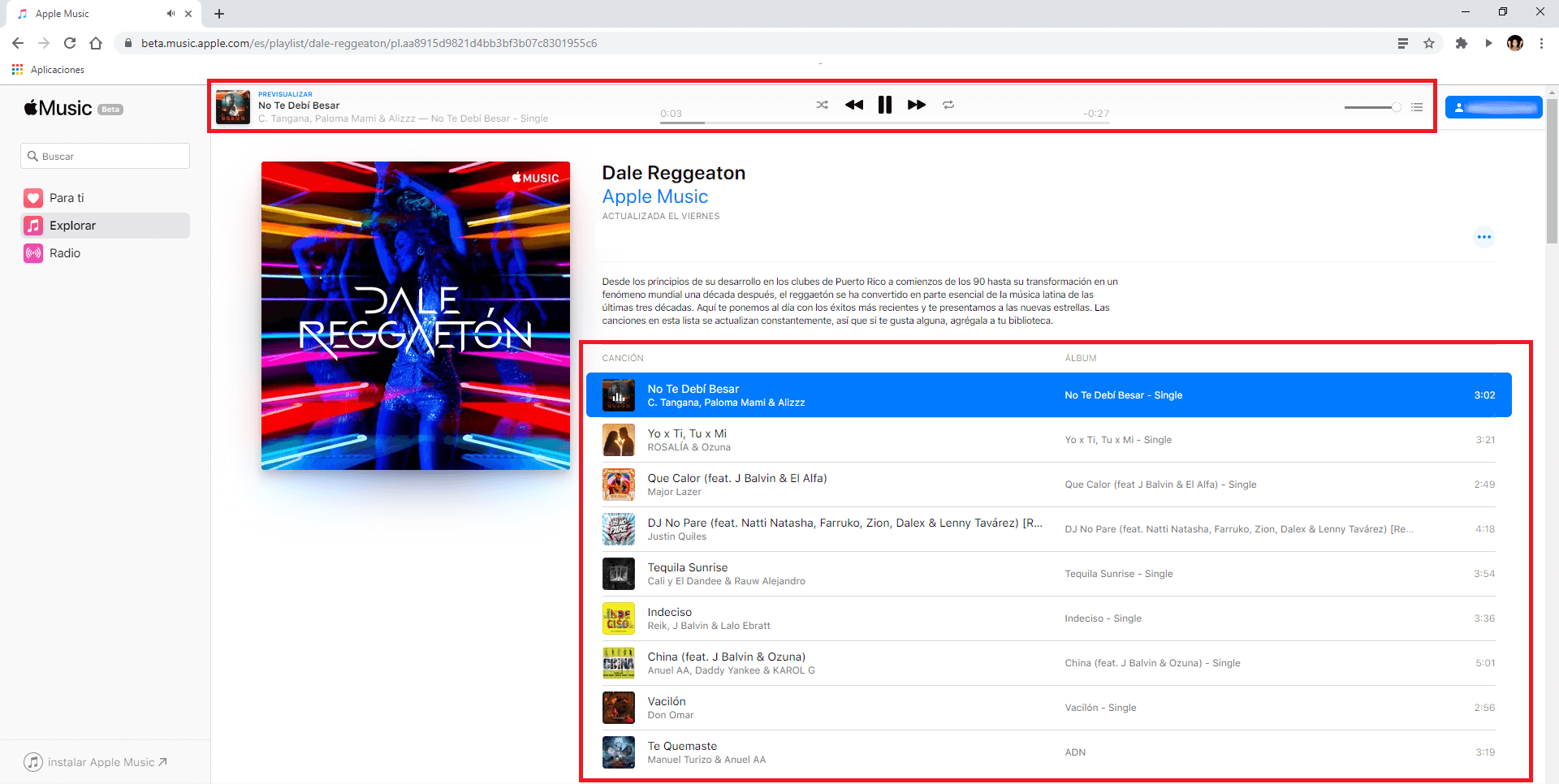Open the media control icon in toolbar
This screenshot has width=1559, height=784.
[1488, 43]
